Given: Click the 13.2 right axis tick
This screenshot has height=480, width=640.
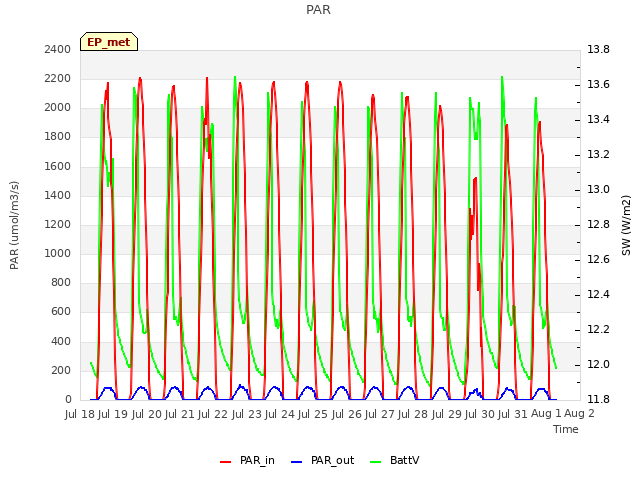Looking at the screenshot, I should (598, 155).
